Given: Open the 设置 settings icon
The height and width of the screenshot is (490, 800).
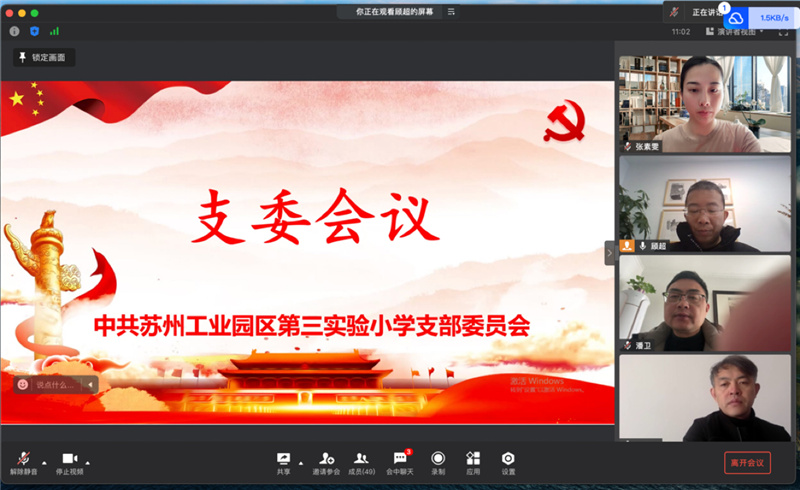Looking at the screenshot, I should 508,458.
